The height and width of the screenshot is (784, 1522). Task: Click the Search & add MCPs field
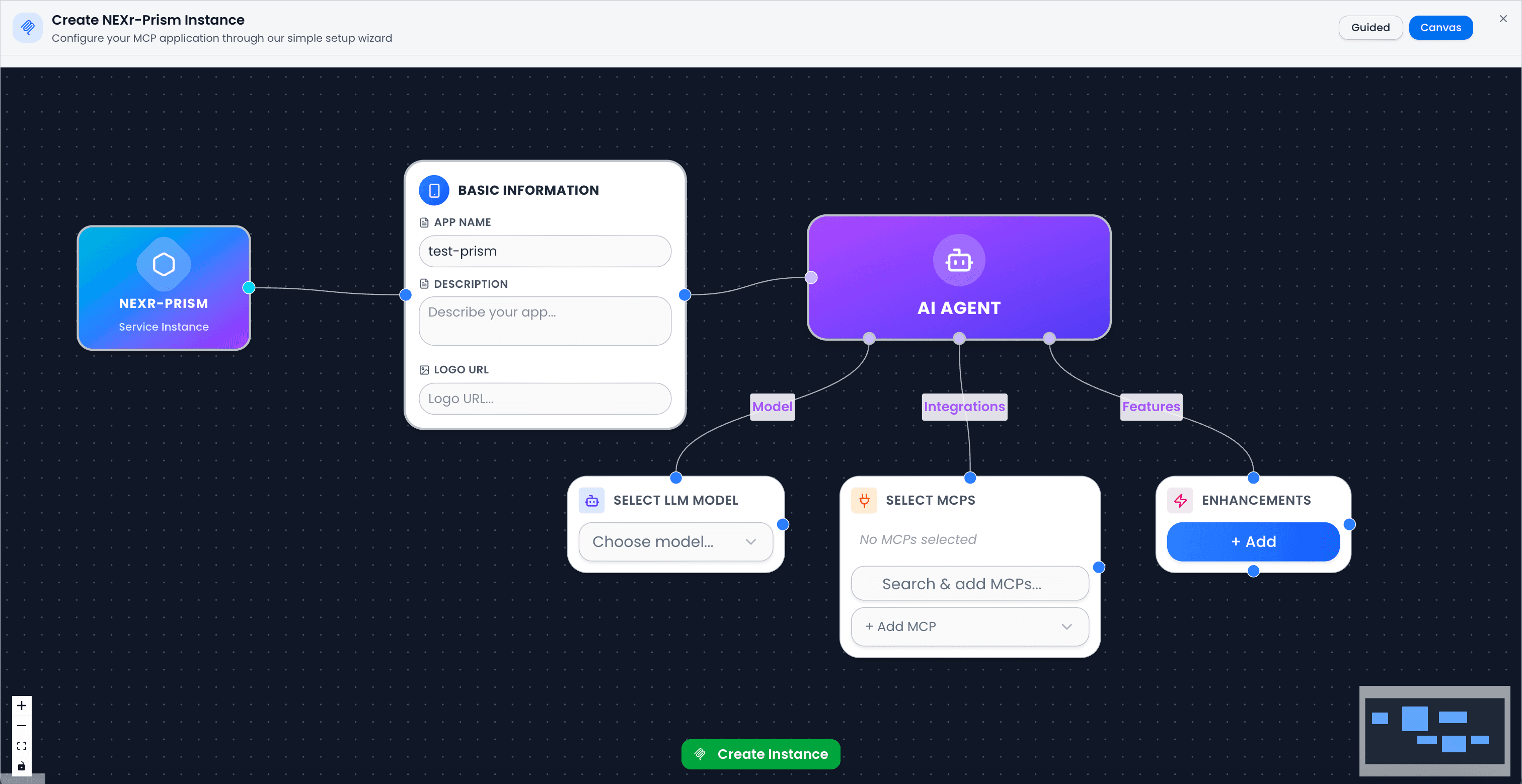969,584
